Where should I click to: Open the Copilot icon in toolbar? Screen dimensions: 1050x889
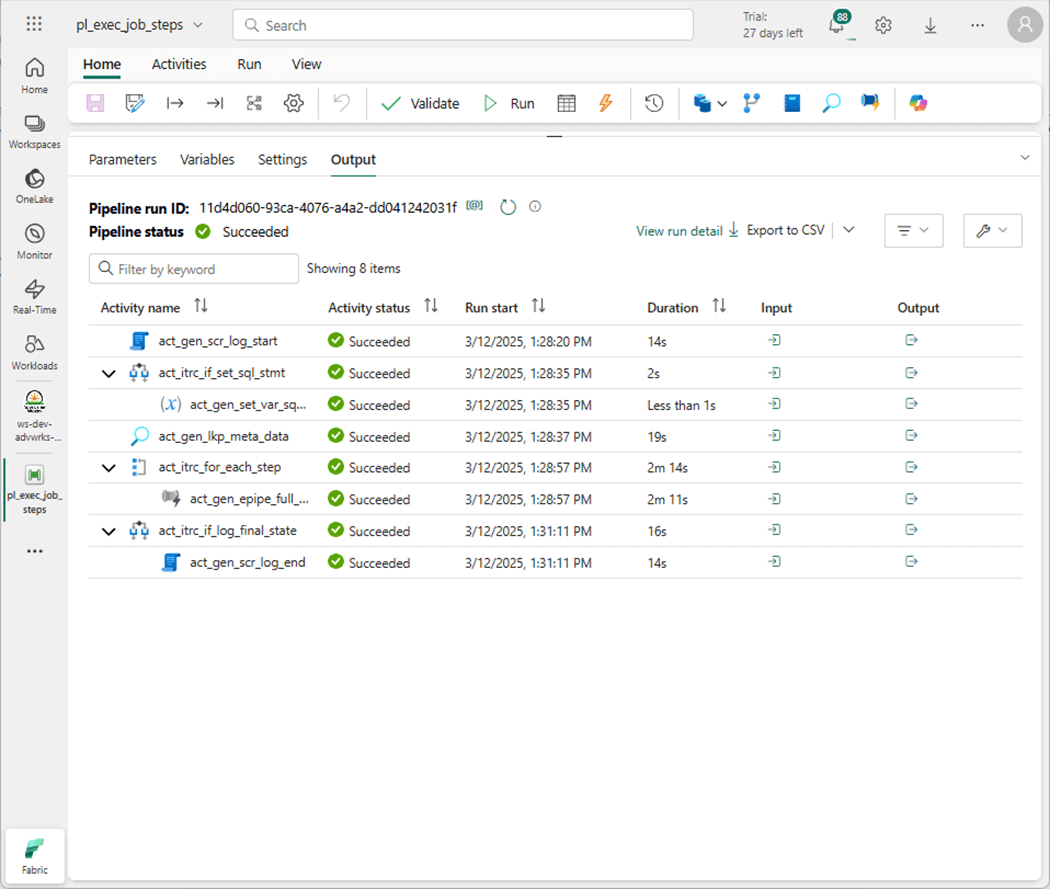918,103
